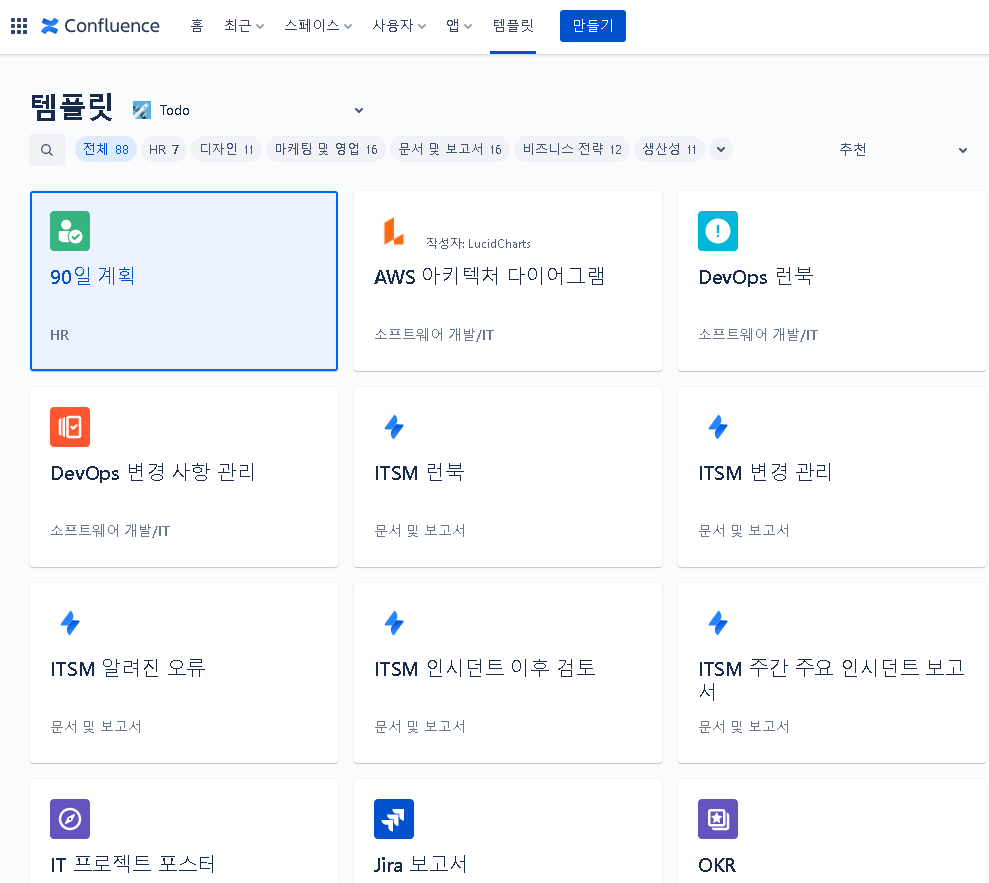
Task: Click the LucidCharts orange logo icon
Action: 394,231
